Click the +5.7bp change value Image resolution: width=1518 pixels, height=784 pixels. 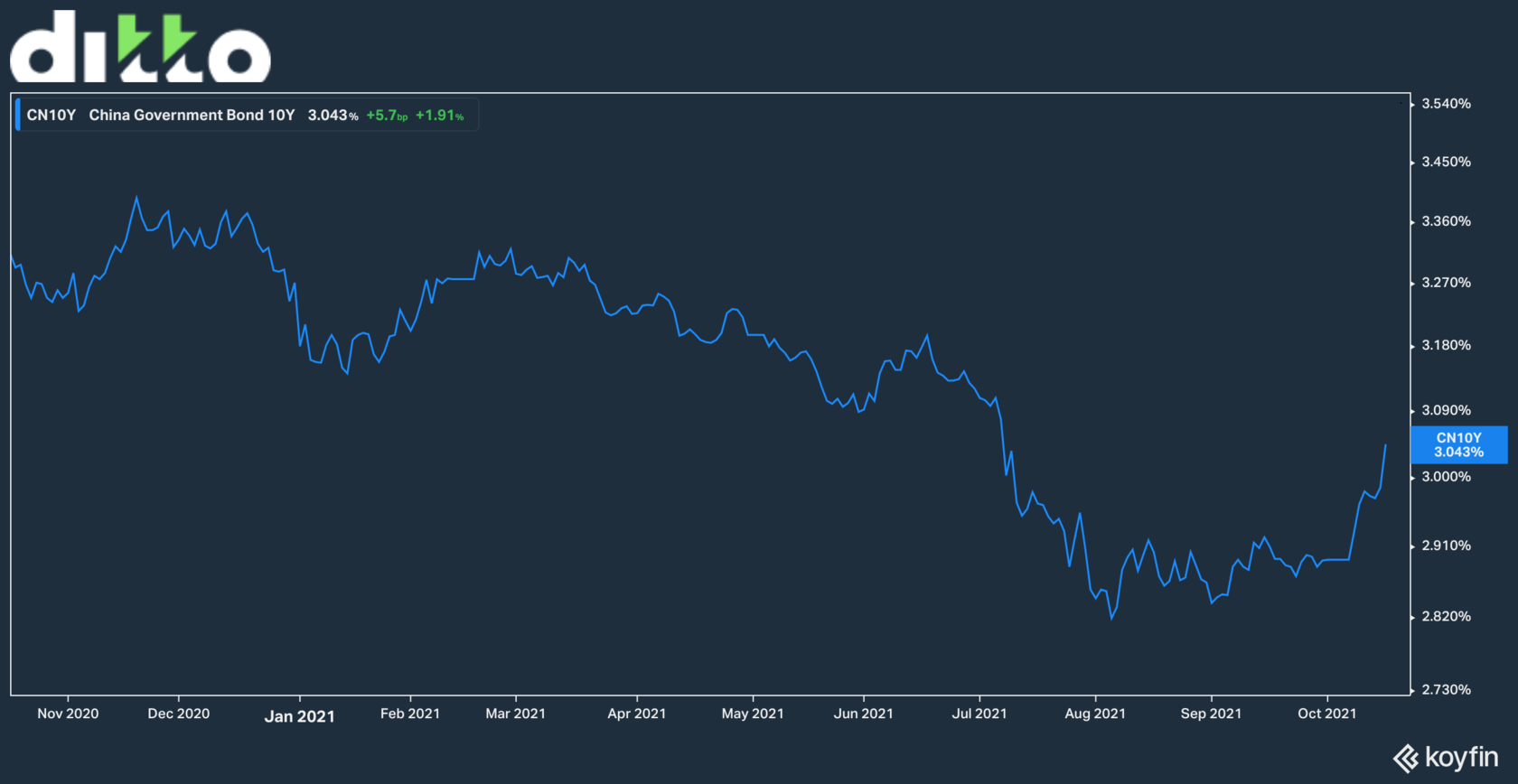click(x=387, y=115)
